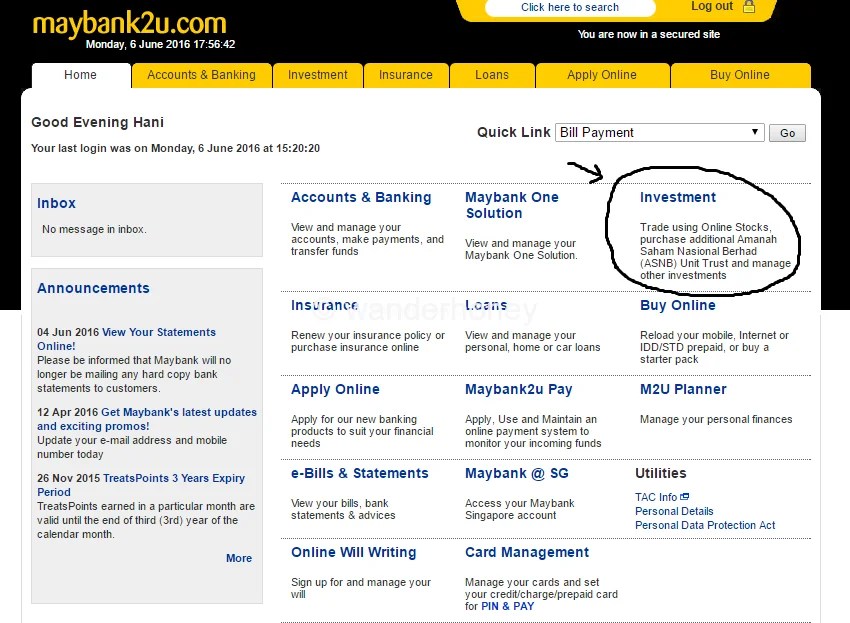The width and height of the screenshot is (850, 623).
Task: Go to the Insurance tab
Action: pos(406,75)
